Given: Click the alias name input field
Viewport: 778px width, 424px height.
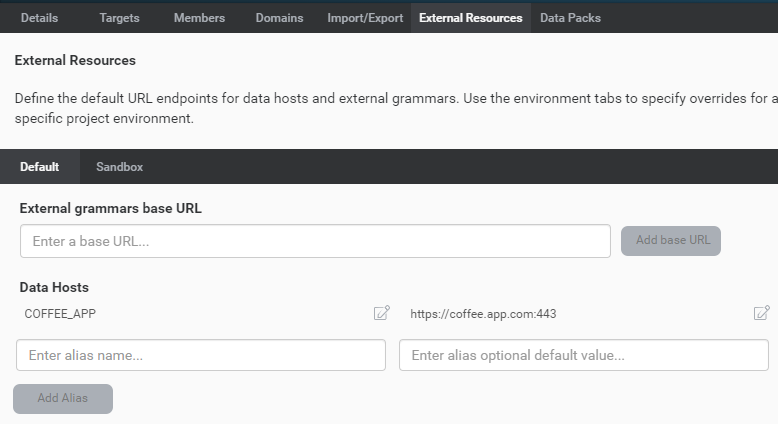Looking at the screenshot, I should point(201,355).
